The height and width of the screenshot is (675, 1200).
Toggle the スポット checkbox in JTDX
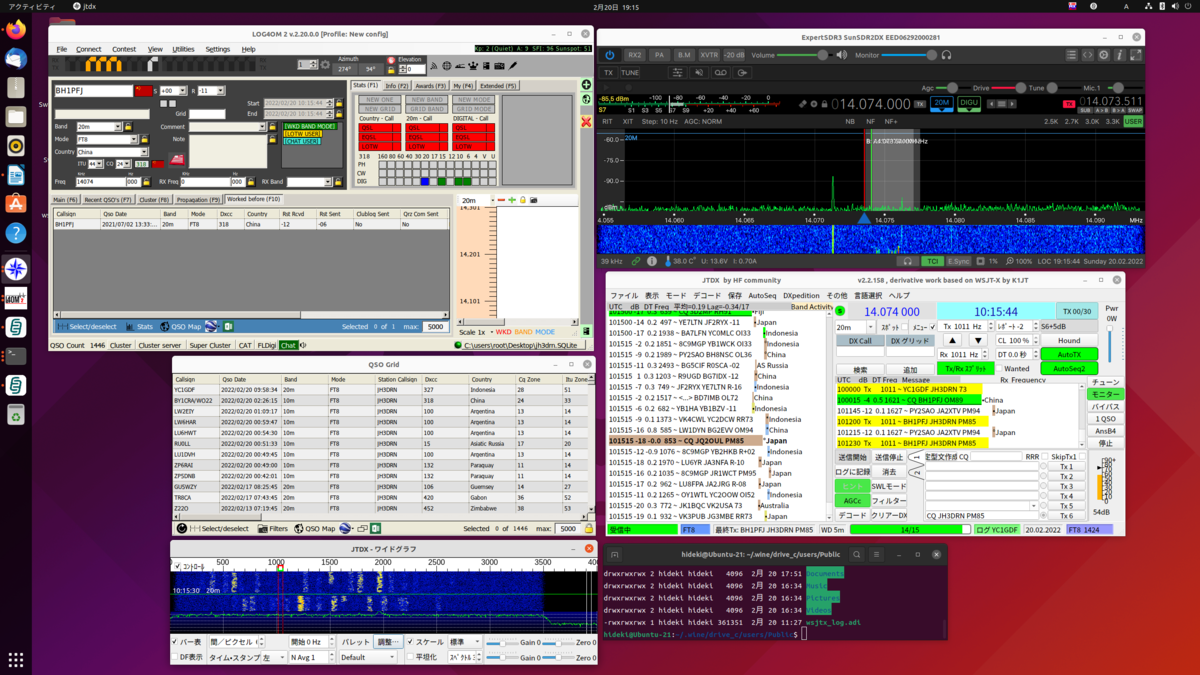point(905,327)
